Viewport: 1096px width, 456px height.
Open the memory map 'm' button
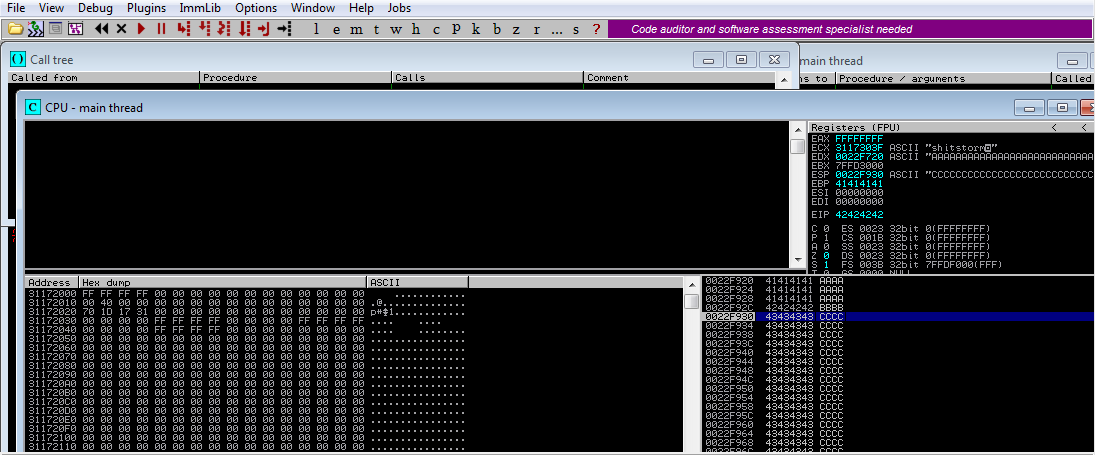coord(357,29)
